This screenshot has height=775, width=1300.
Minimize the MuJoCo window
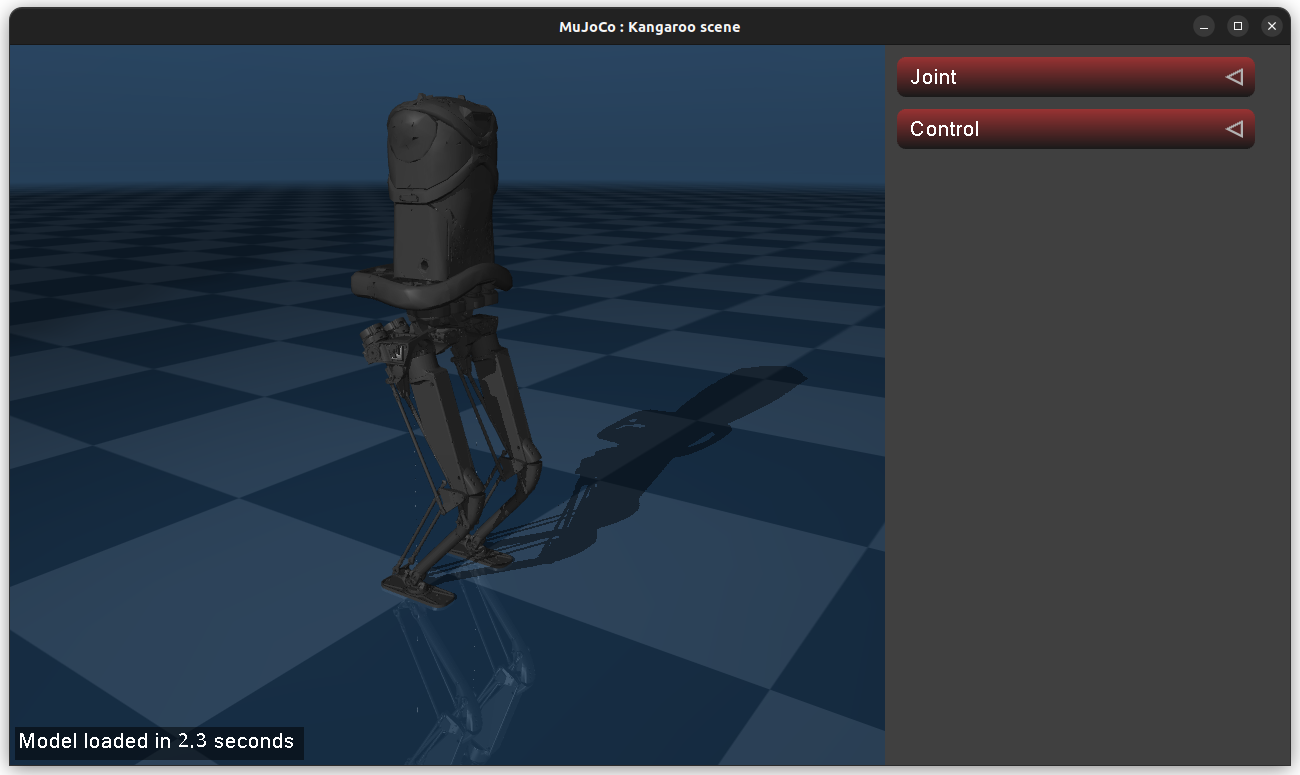pos(1204,26)
